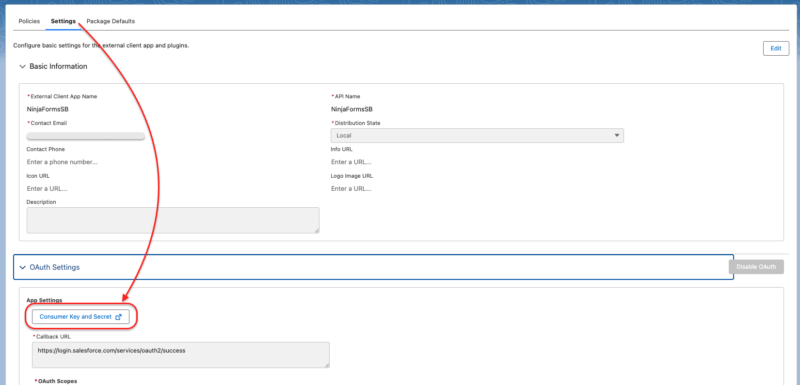The height and width of the screenshot is (385, 800).
Task: Click the OAuth Settings heading text
Action: (x=55, y=267)
